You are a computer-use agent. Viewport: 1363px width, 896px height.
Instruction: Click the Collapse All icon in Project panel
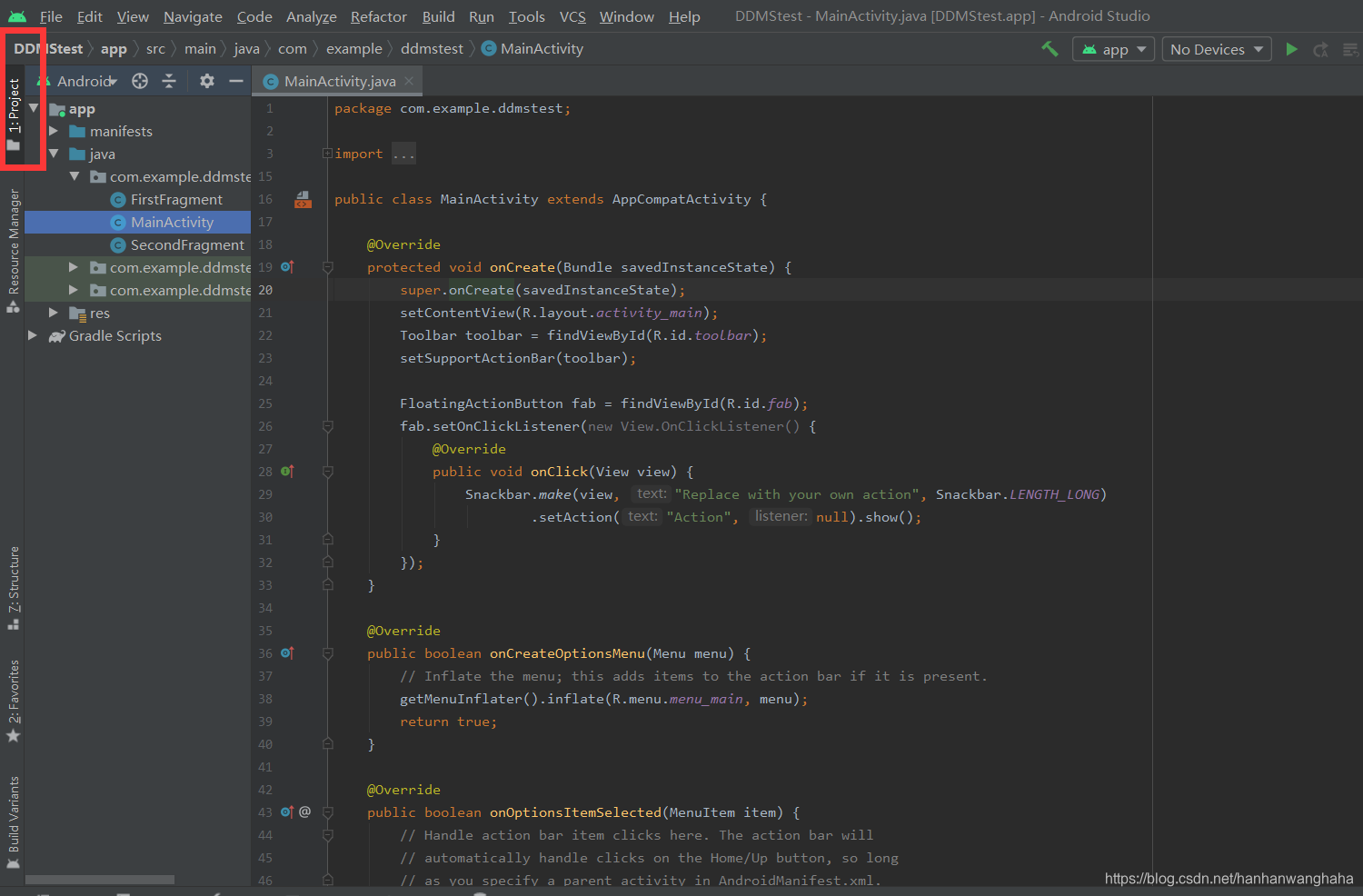(x=169, y=81)
